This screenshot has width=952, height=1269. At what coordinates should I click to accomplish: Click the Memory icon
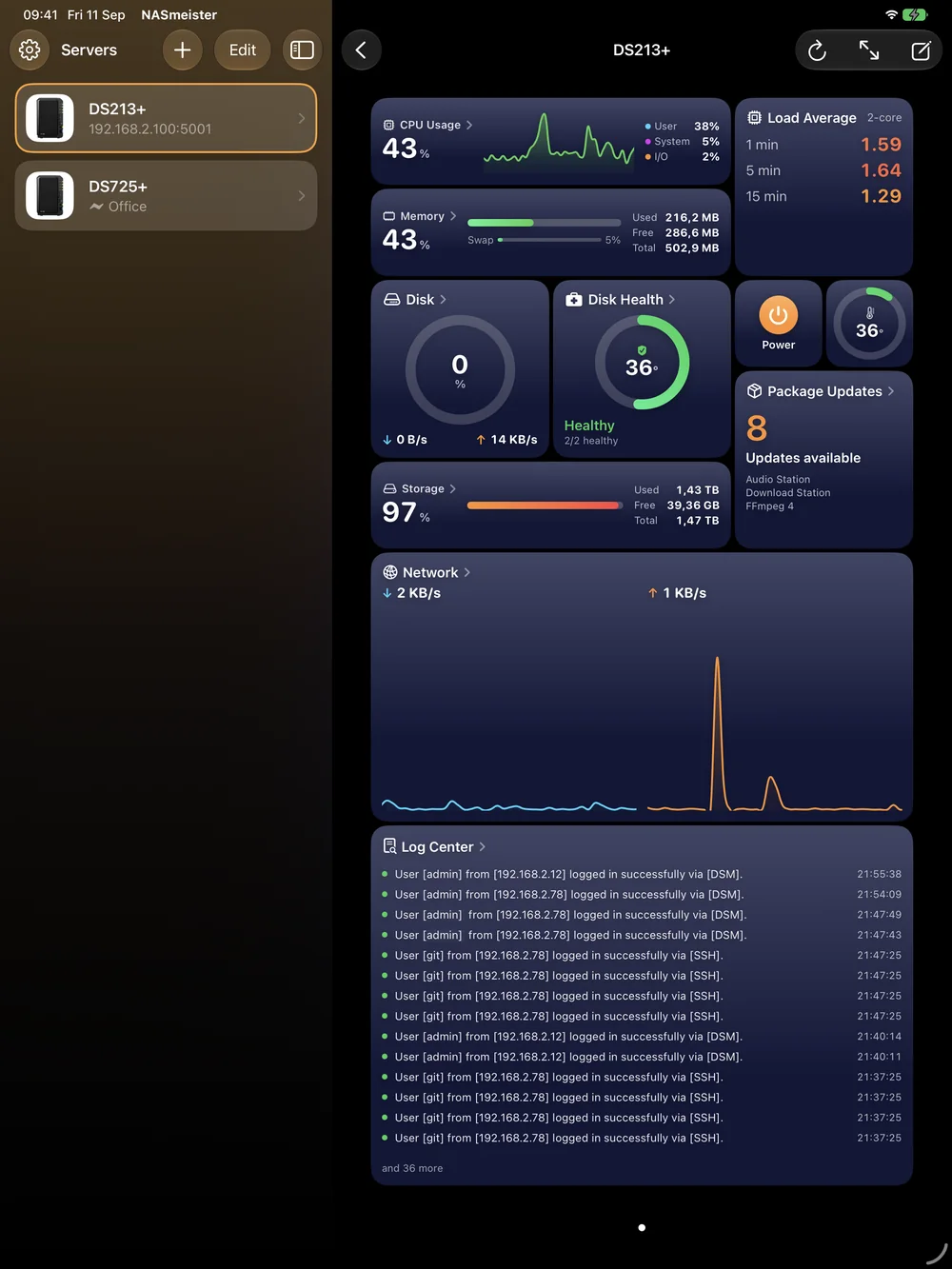(x=388, y=216)
